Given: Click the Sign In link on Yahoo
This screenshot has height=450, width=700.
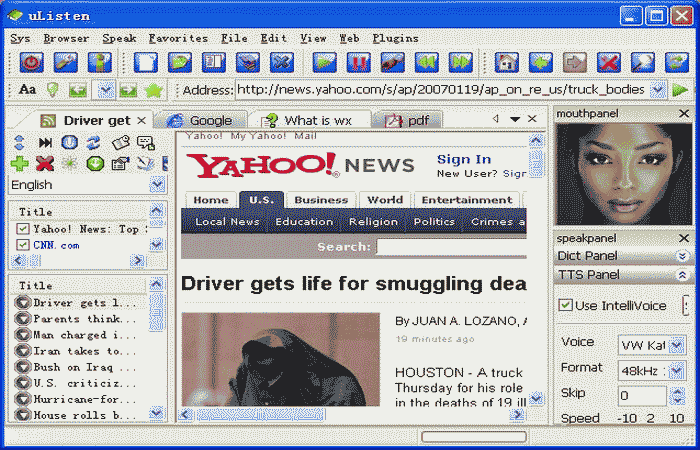Looking at the screenshot, I should click(x=464, y=159).
